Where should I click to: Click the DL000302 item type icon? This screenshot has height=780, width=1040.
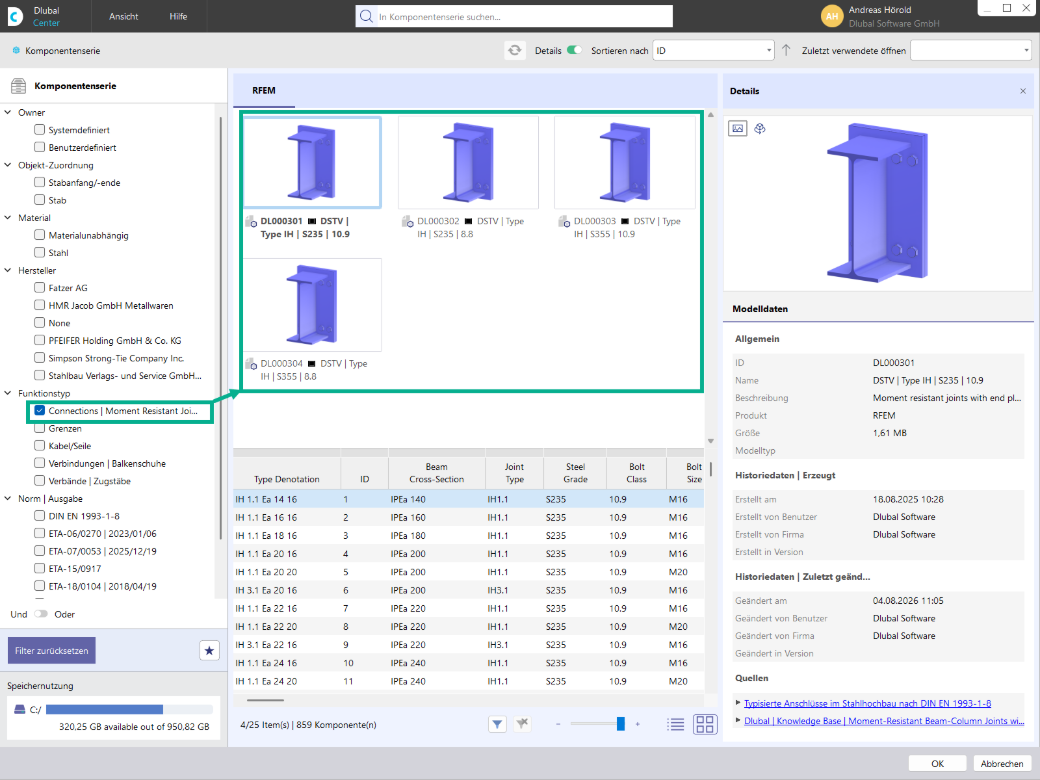[x=407, y=222]
